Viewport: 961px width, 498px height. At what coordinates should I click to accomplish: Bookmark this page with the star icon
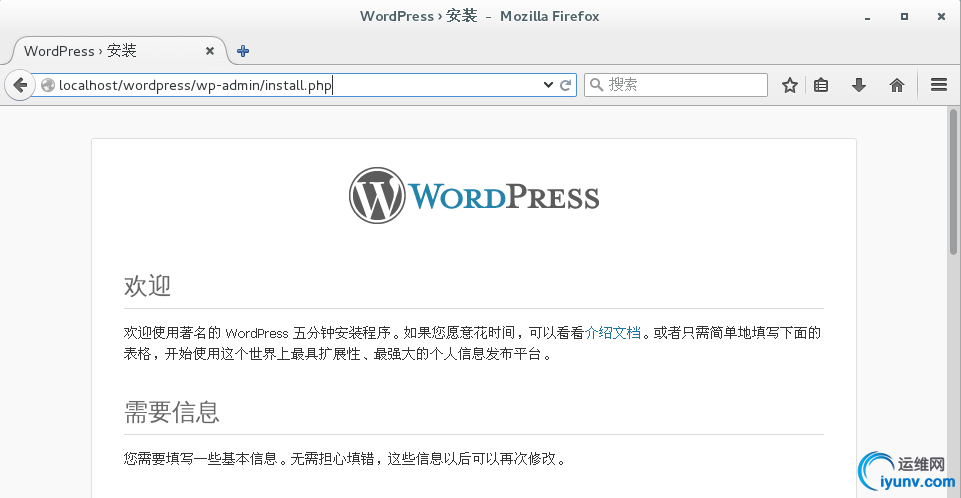click(789, 85)
